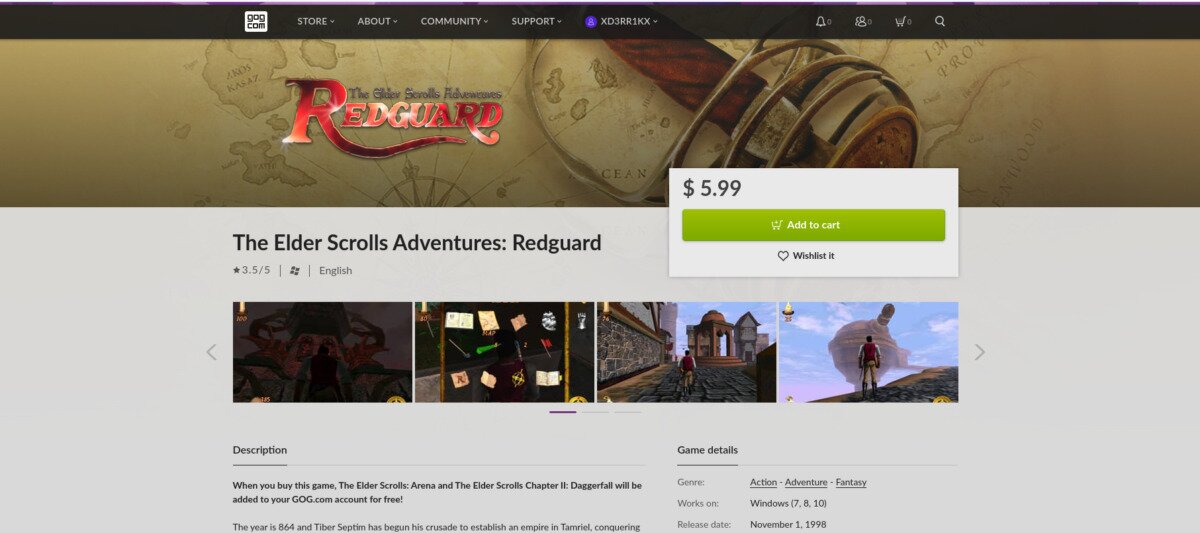Expand the STORE dropdown menu
1200x533 pixels.
click(316, 21)
